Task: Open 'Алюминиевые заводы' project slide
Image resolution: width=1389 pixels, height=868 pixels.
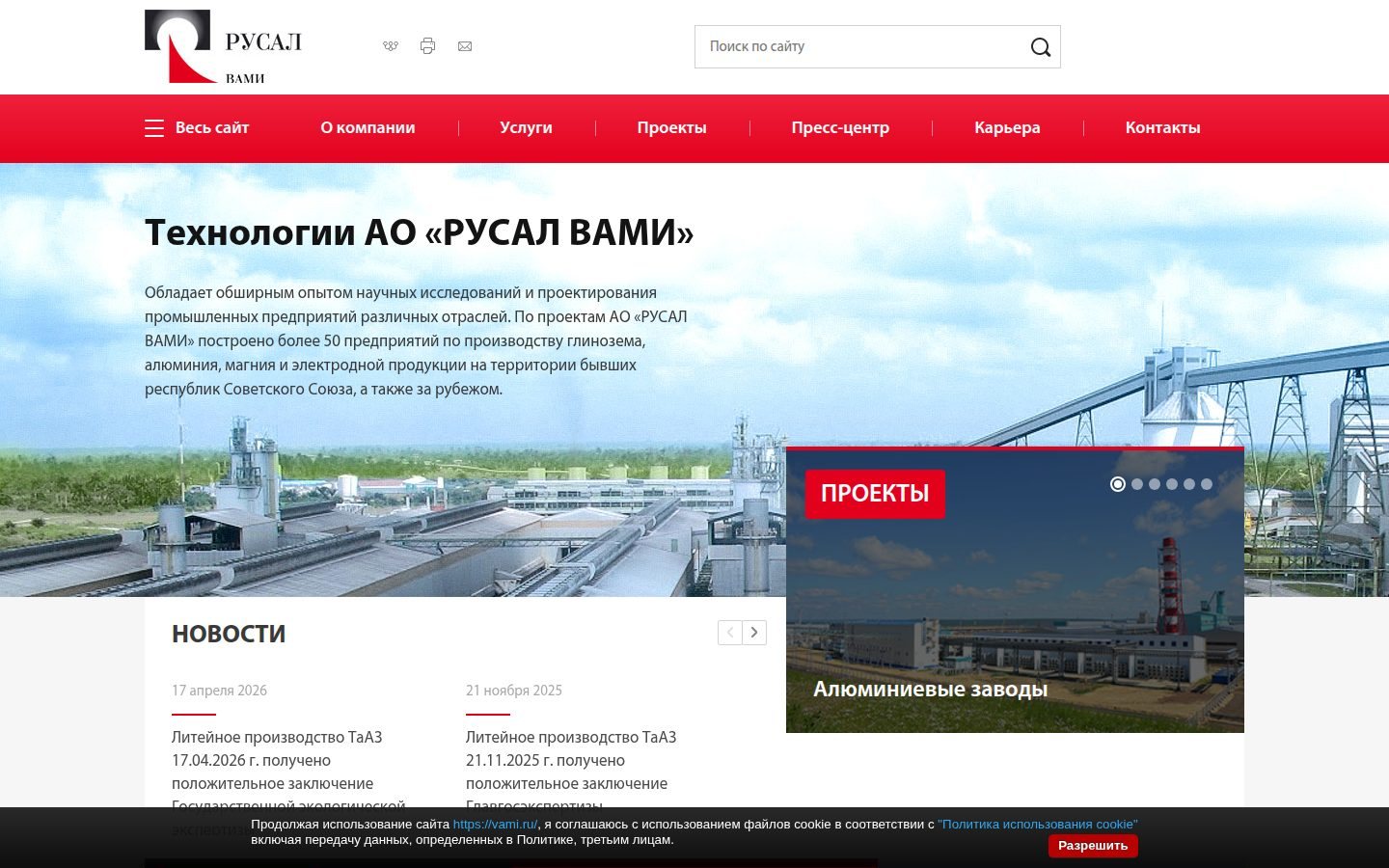Action: coord(930,690)
